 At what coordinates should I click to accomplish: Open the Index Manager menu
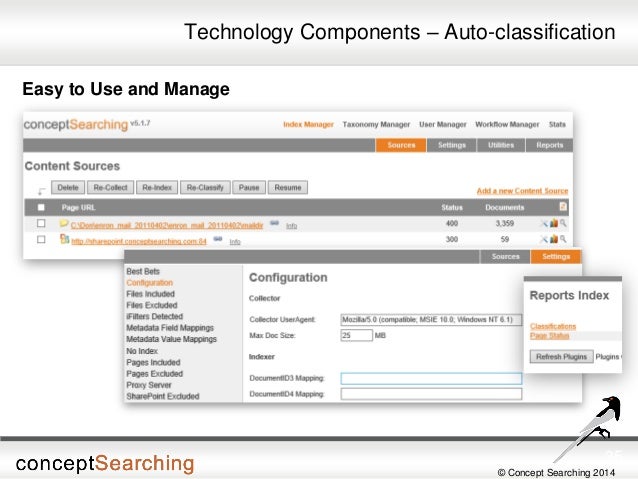point(308,125)
